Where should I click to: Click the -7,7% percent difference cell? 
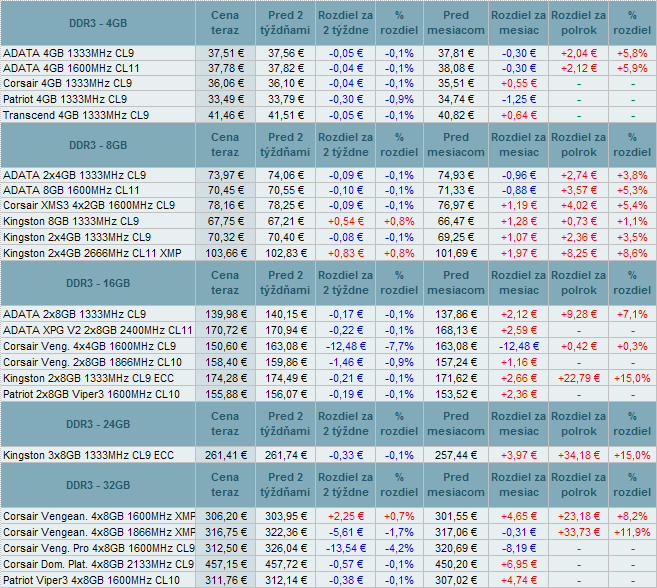[399, 346]
